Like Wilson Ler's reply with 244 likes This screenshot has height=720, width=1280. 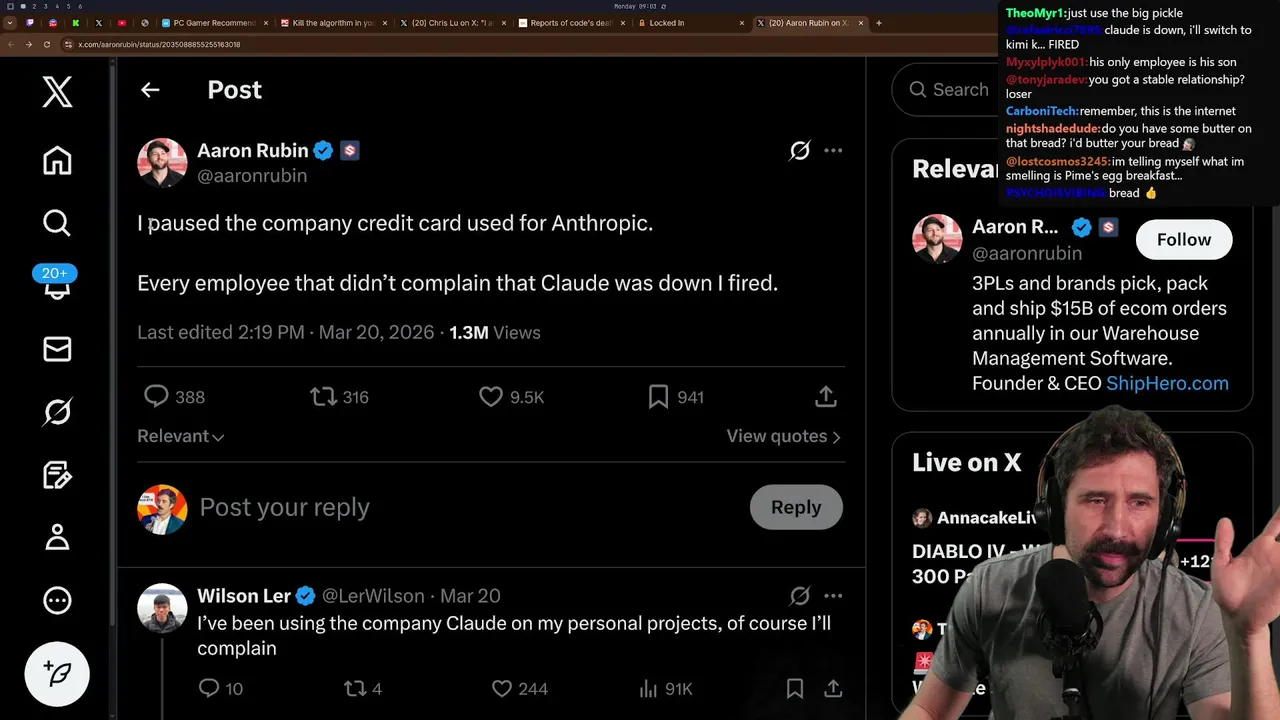(x=502, y=688)
